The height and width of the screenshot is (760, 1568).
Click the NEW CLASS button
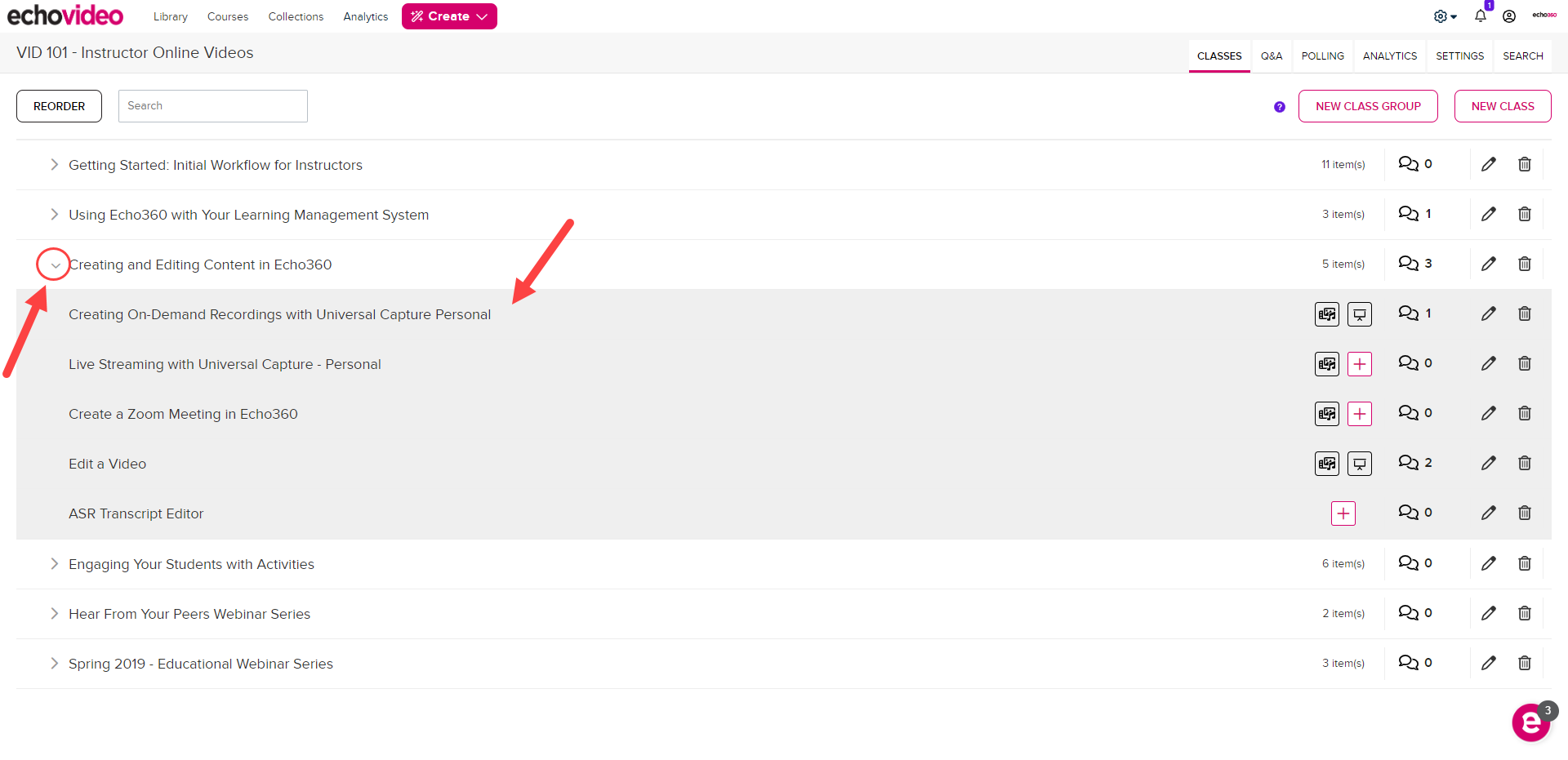click(1503, 106)
